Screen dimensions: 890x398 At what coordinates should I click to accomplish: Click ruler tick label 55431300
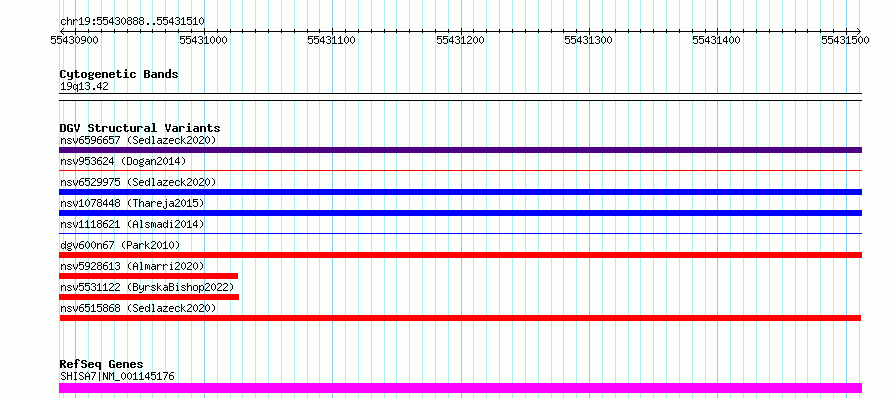[589, 40]
